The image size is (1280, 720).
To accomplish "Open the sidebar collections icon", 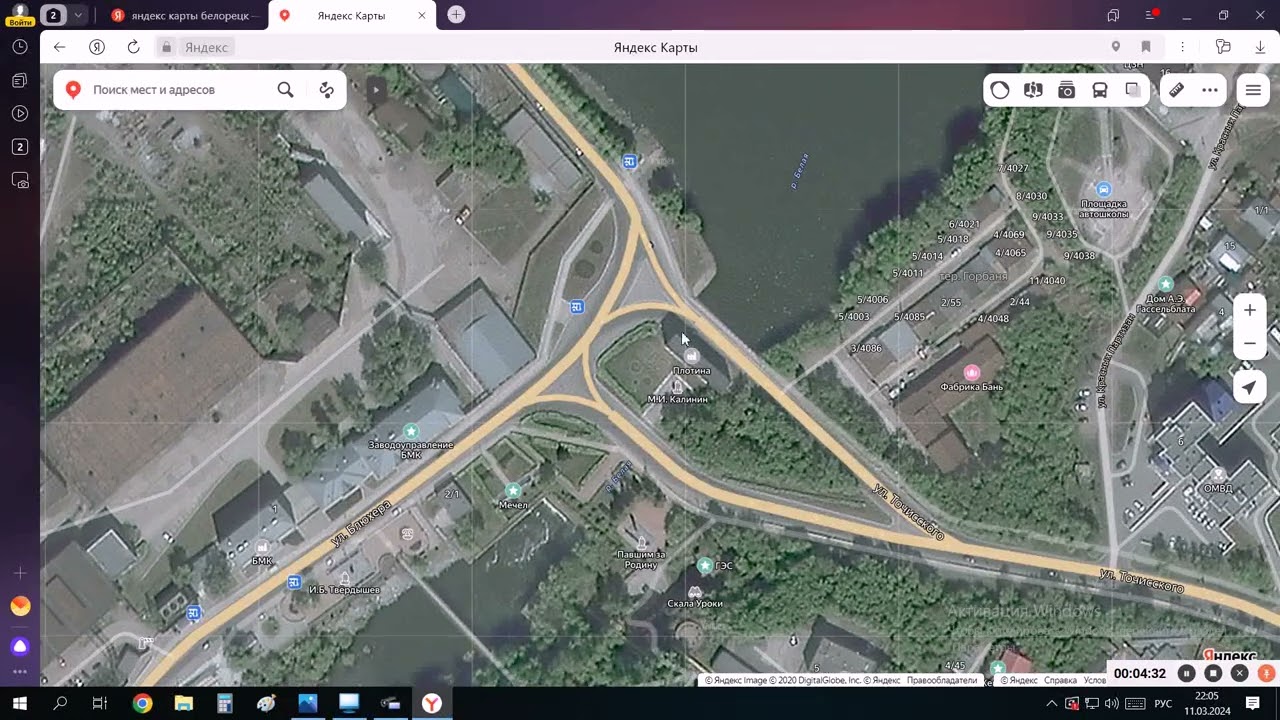I will (x=20, y=80).
